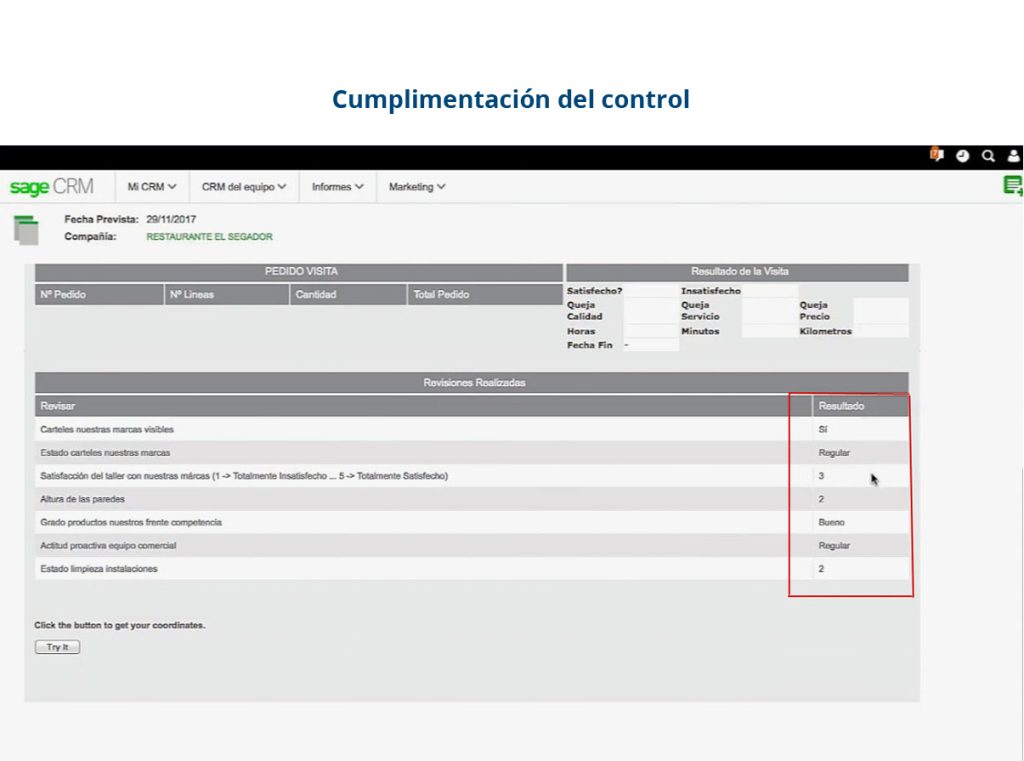1024x761 pixels.
Task: Open the user profile icon
Action: point(1013,157)
